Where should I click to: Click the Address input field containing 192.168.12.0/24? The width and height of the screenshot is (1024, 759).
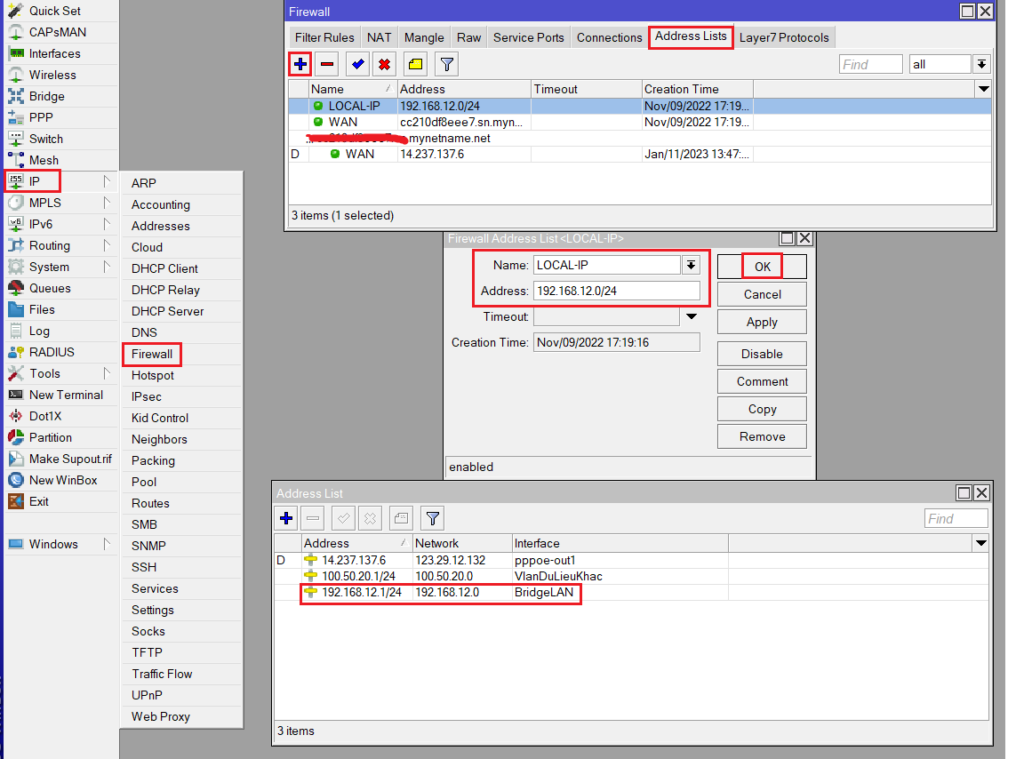pyautogui.click(x=616, y=291)
